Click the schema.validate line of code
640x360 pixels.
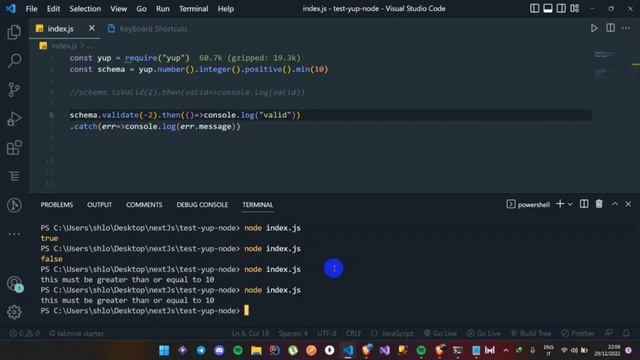pos(184,115)
